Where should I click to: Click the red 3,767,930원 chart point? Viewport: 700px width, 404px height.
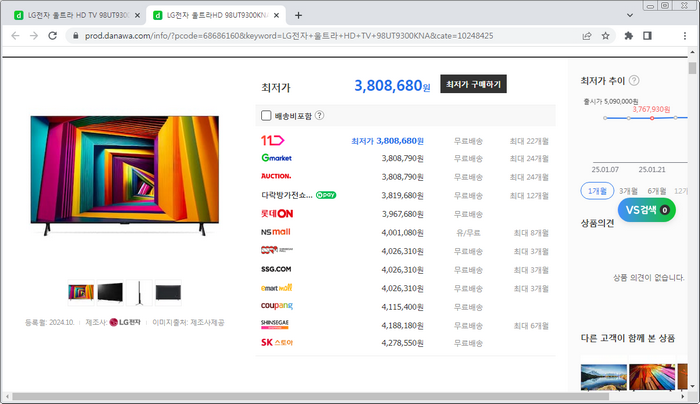[652, 118]
